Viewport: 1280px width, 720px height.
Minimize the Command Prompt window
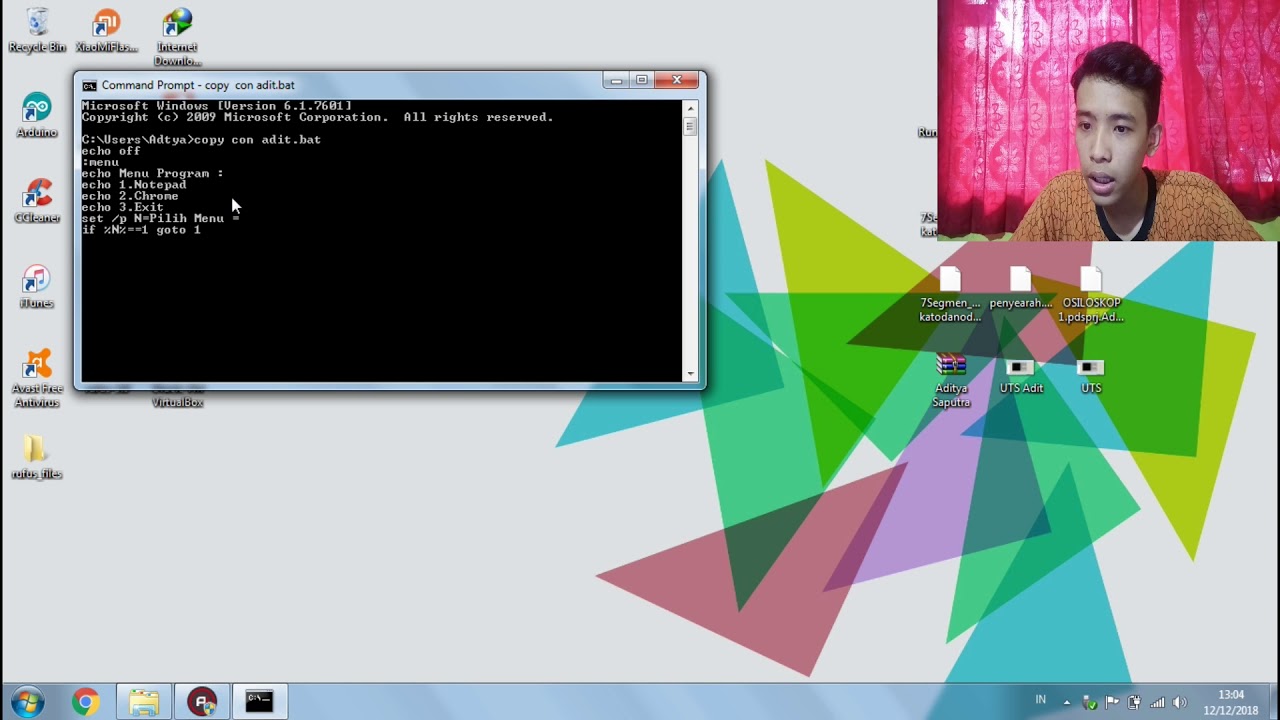point(616,80)
